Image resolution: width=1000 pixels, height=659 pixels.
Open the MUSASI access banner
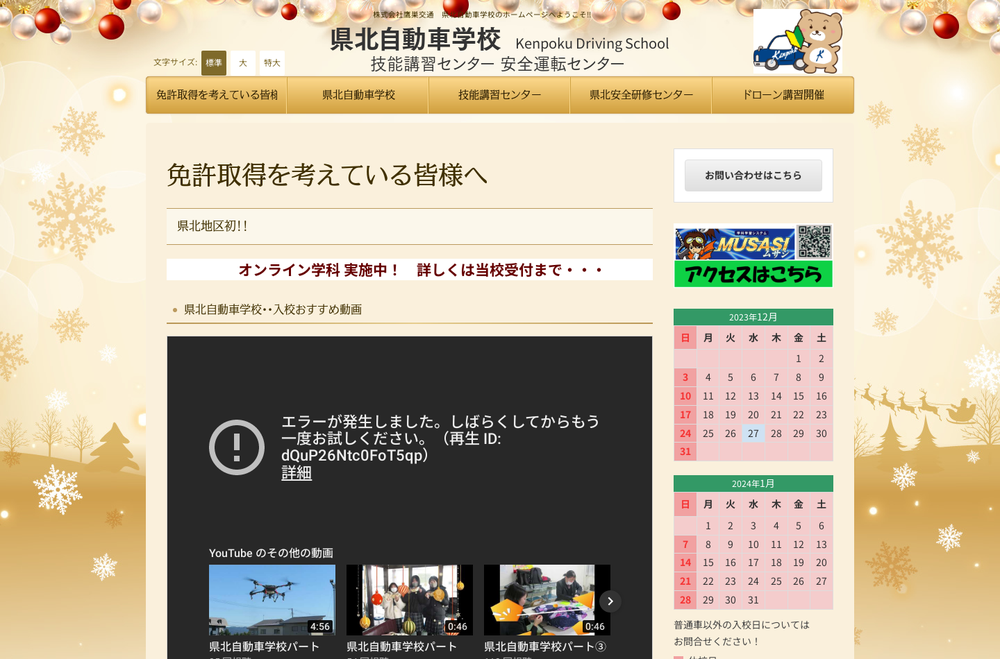click(753, 255)
